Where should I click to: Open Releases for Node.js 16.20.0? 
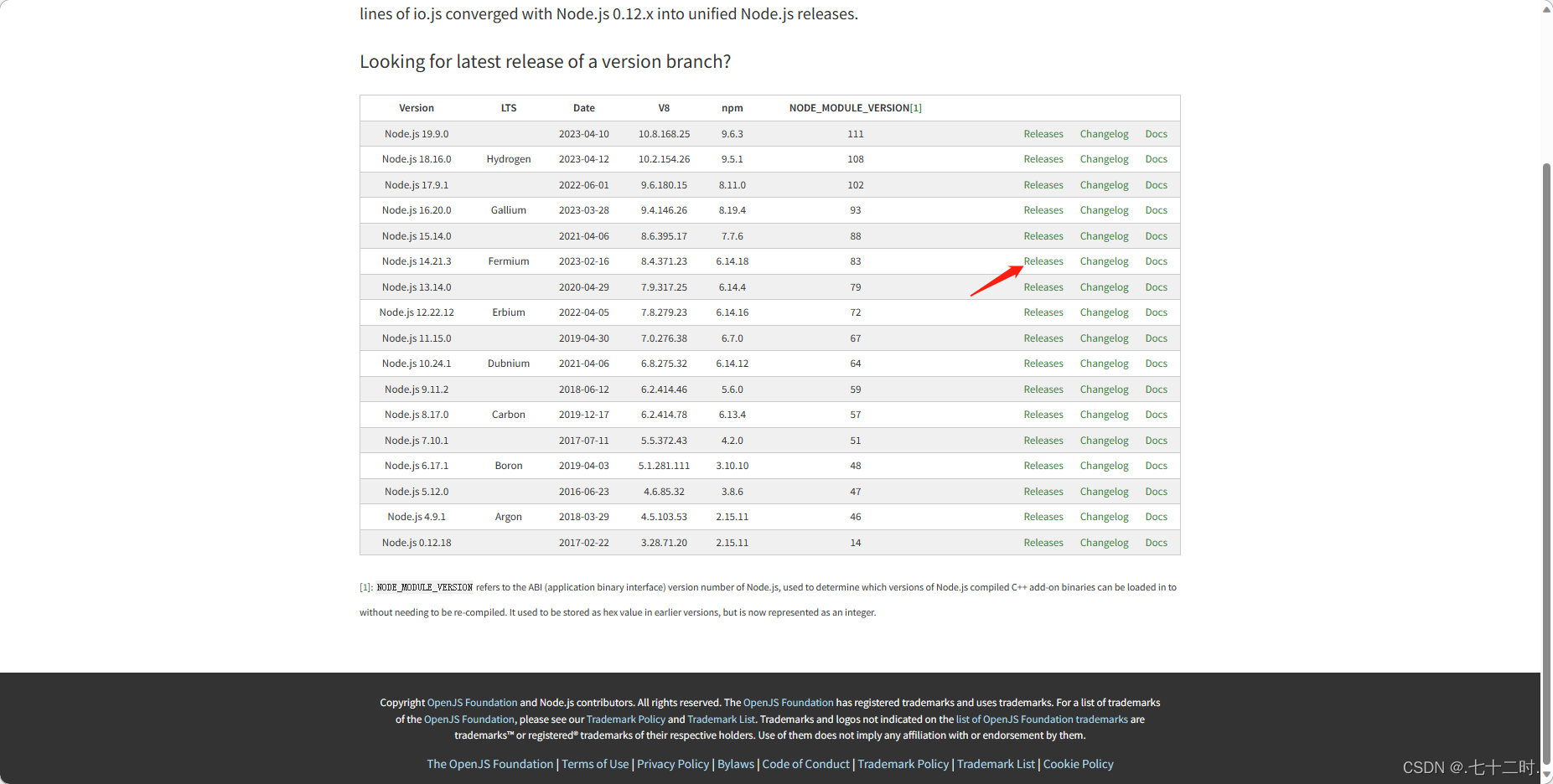click(1043, 210)
